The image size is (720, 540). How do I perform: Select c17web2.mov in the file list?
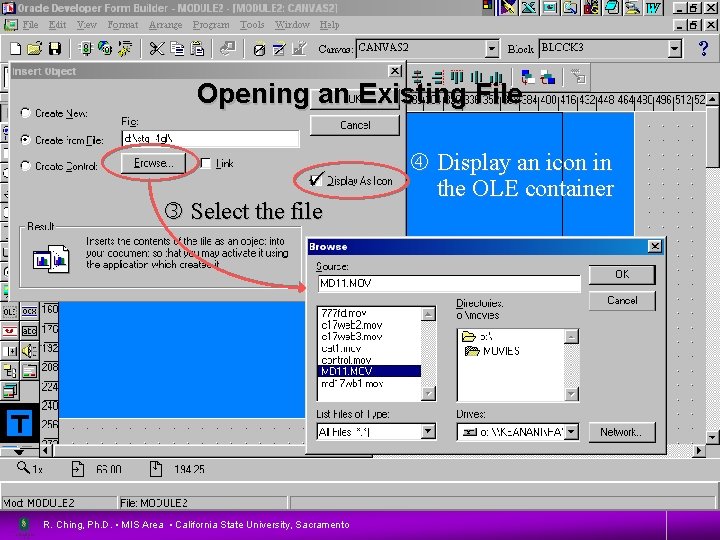coord(369,325)
